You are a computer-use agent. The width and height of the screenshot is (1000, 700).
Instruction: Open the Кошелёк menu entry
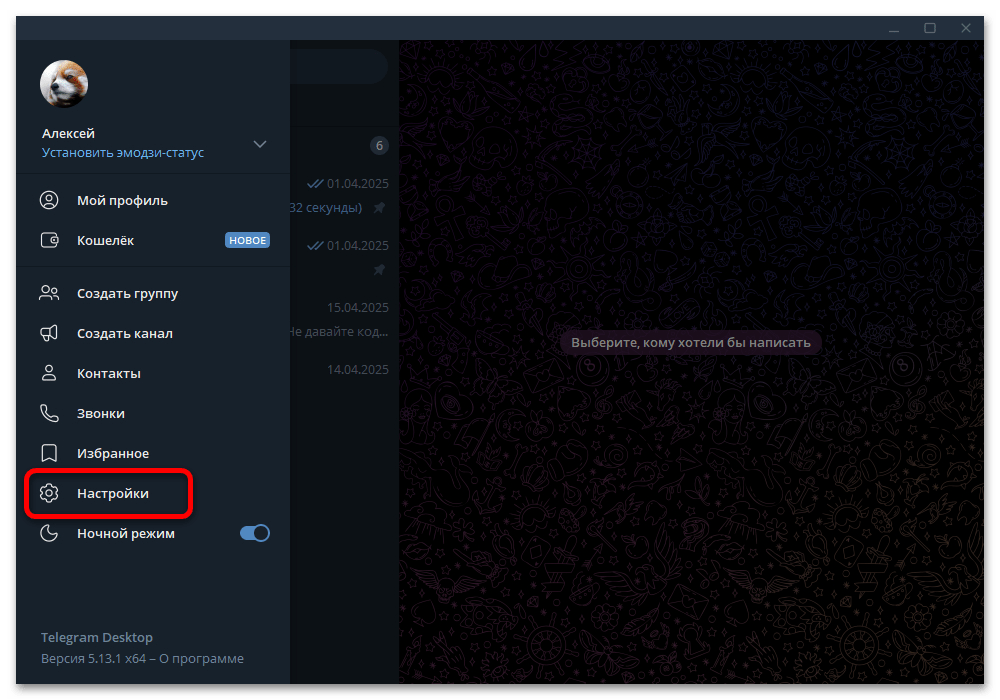(x=153, y=240)
